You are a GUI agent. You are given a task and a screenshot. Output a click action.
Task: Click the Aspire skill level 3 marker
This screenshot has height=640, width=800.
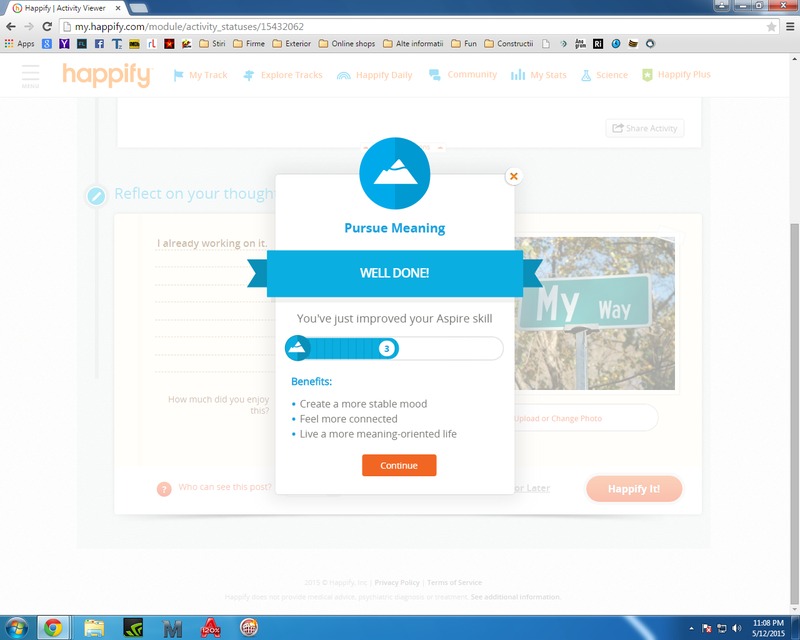pyautogui.click(x=387, y=349)
